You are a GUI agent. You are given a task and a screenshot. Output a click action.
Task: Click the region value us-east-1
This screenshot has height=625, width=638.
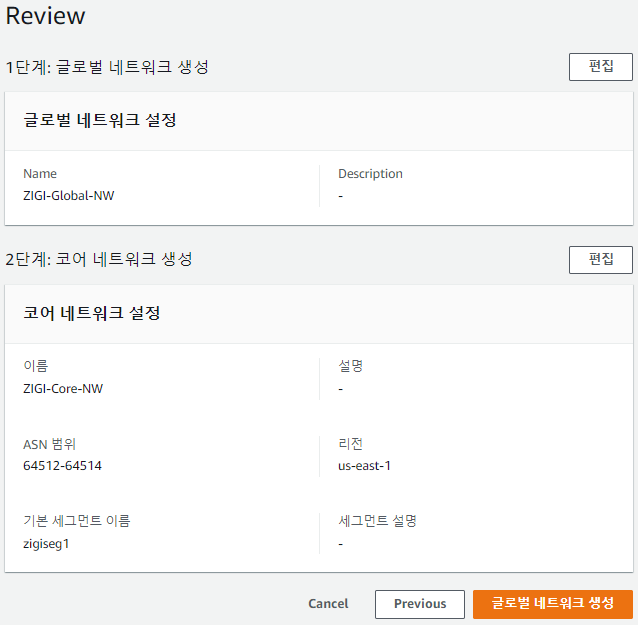tap(364, 465)
